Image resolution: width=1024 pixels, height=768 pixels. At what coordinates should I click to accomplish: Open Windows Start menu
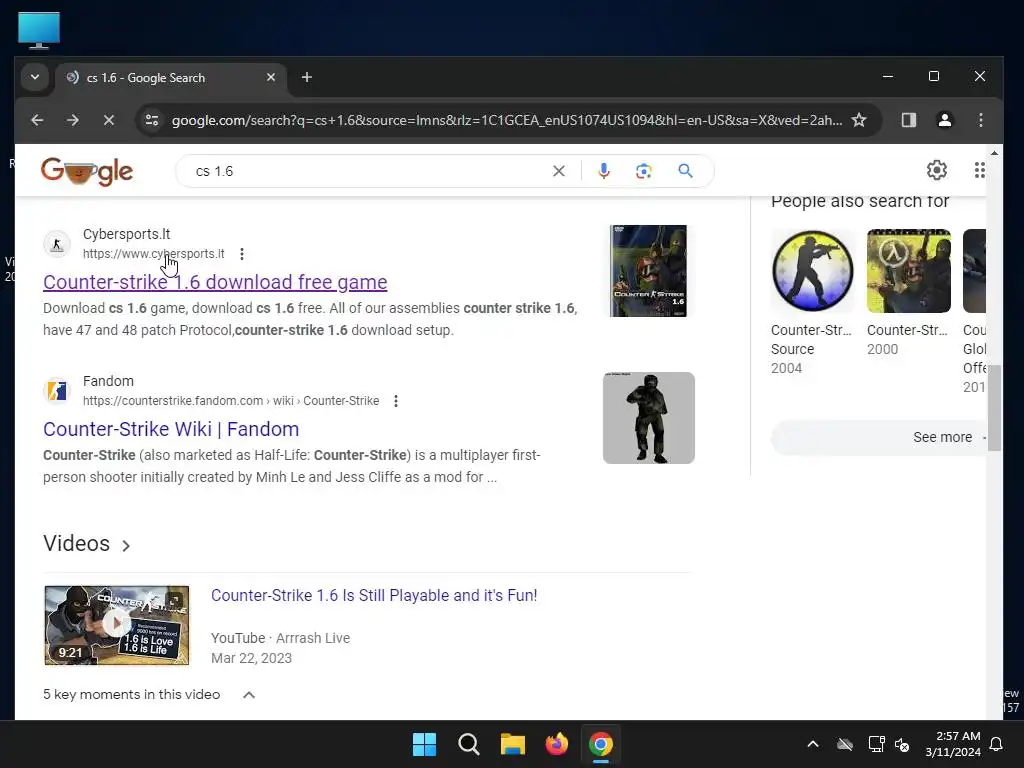click(x=424, y=744)
